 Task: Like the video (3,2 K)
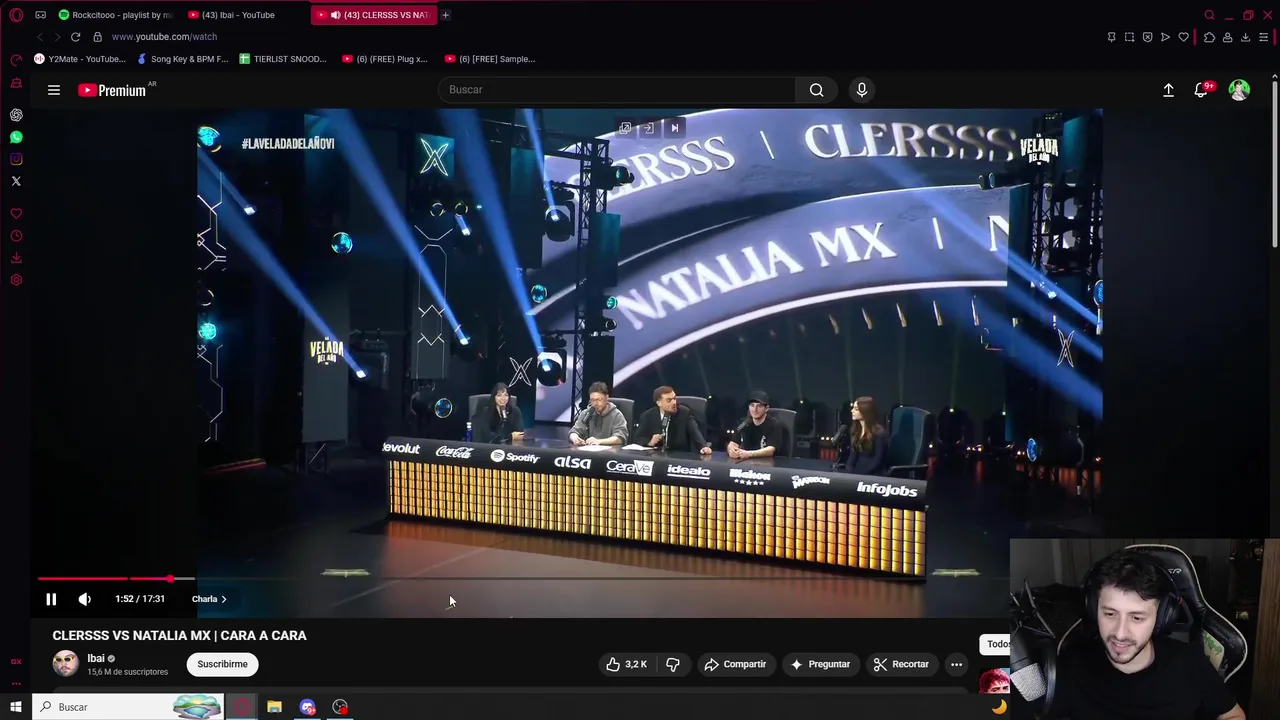pos(626,664)
